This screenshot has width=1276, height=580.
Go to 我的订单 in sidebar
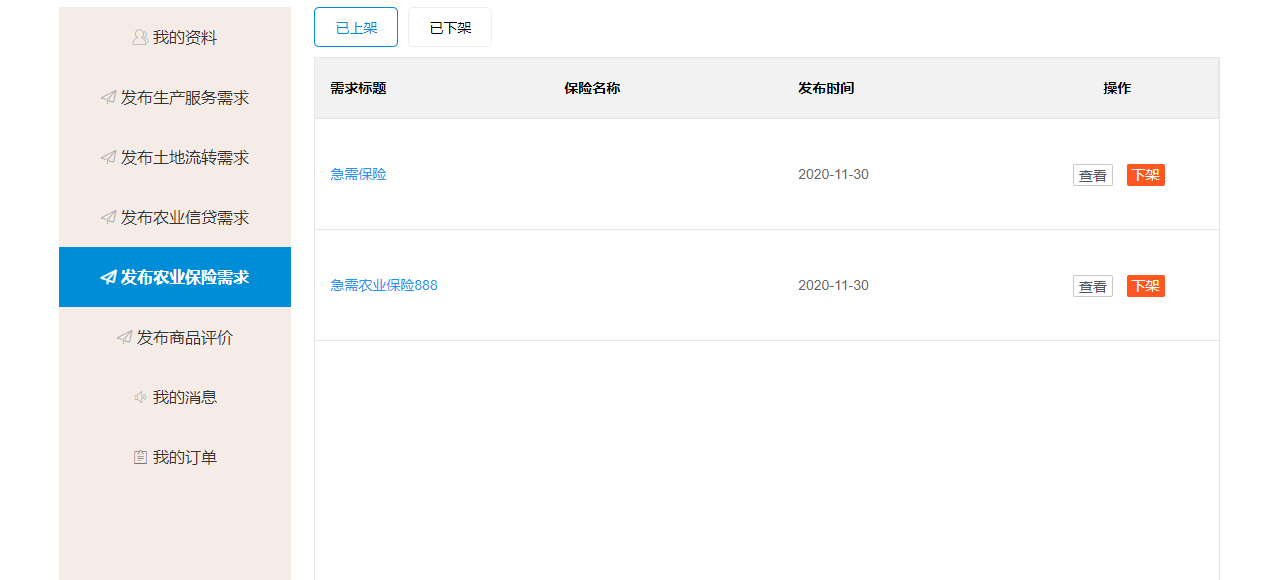click(184, 458)
